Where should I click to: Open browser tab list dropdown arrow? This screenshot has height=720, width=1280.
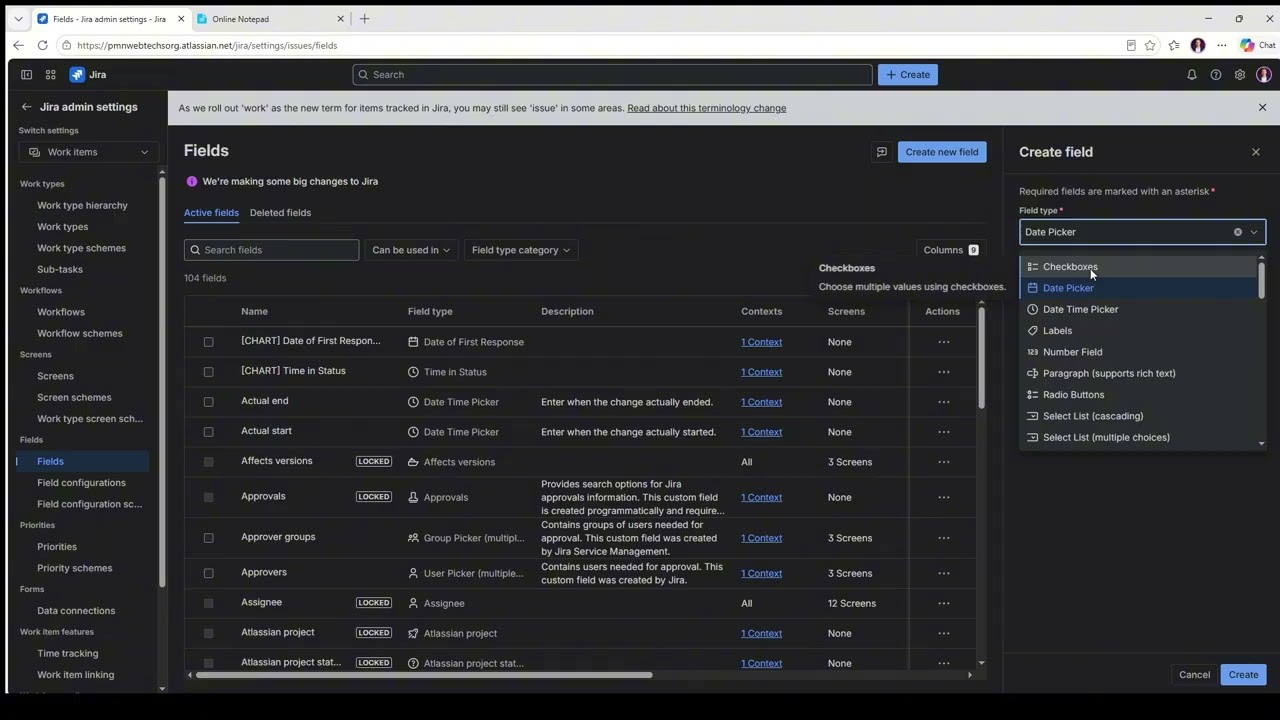pyautogui.click(x=18, y=19)
